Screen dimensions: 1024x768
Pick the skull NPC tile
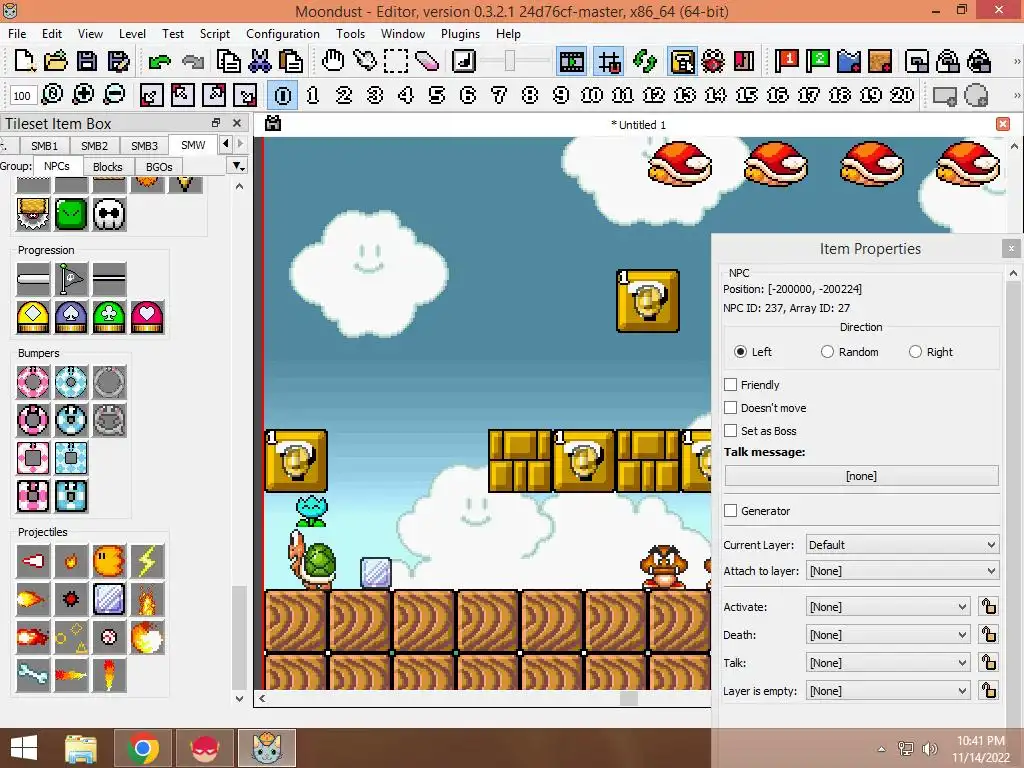point(109,214)
